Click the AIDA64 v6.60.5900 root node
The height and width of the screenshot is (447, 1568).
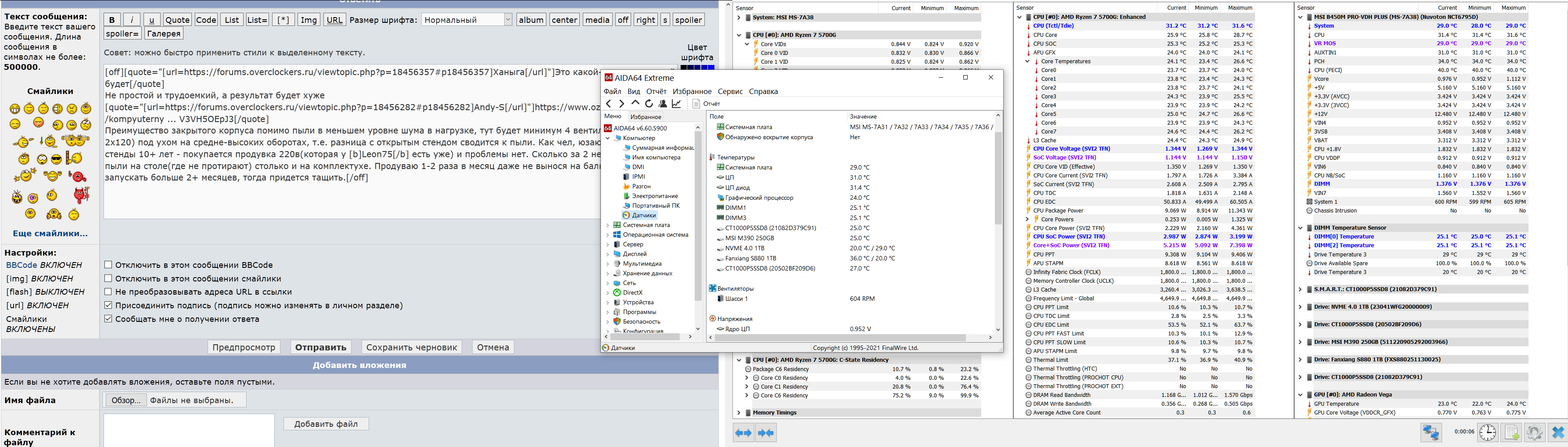coord(635,129)
